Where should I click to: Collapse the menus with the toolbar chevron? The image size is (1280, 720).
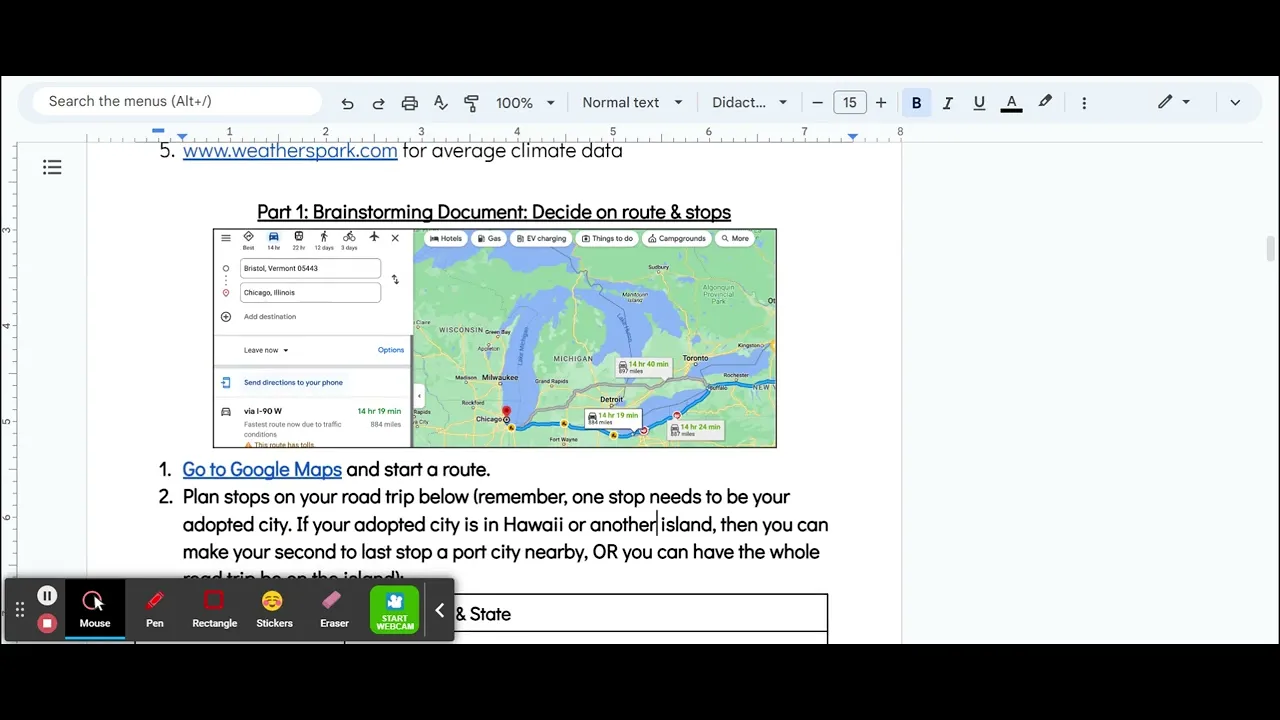coord(1235,102)
